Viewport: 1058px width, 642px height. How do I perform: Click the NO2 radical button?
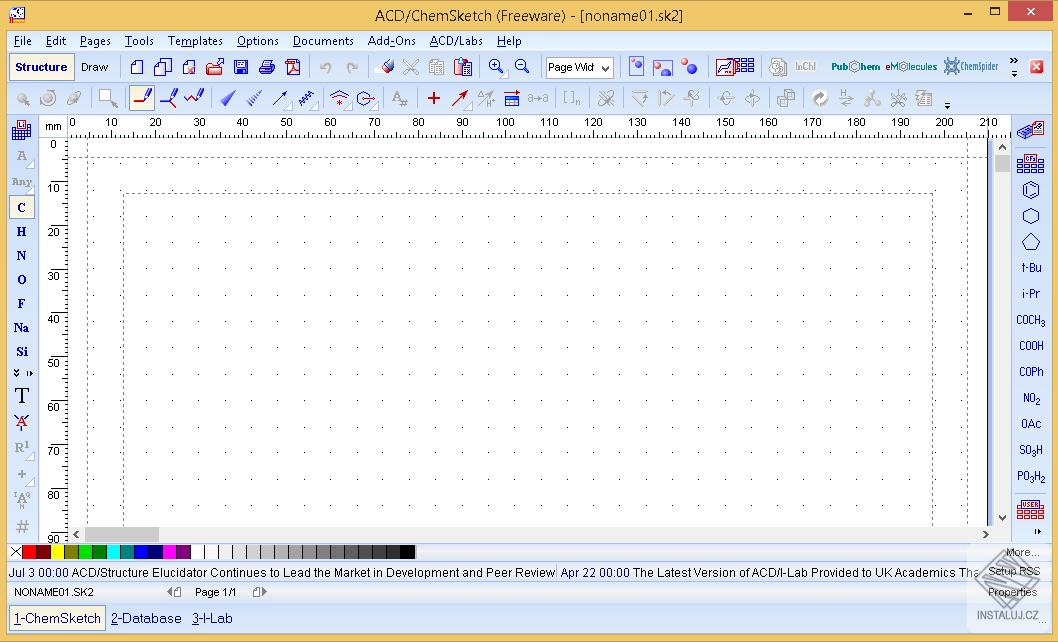click(x=1030, y=398)
